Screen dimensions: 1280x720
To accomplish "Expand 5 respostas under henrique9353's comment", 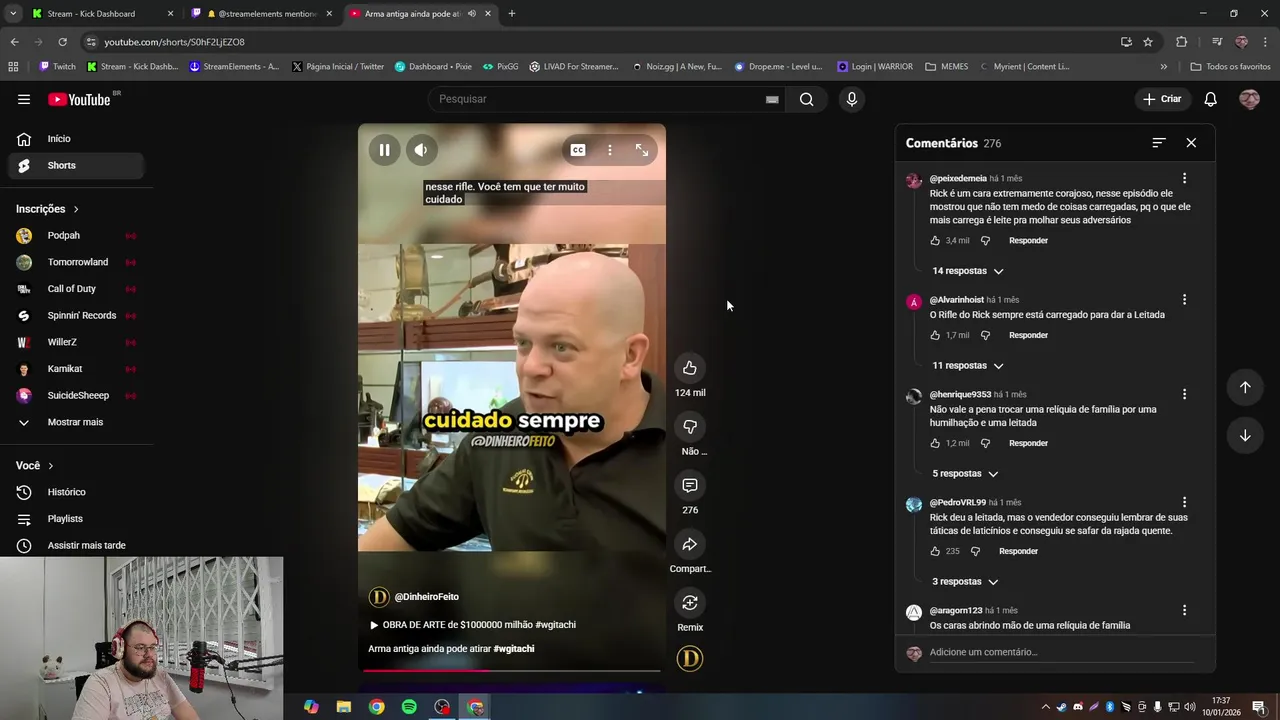I will (965, 474).
